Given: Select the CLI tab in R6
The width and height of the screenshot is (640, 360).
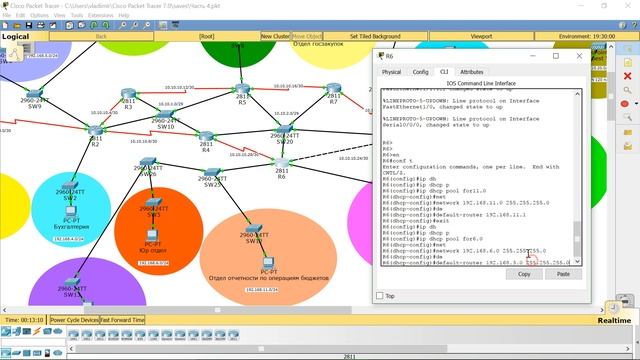Looking at the screenshot, I should [x=444, y=71].
